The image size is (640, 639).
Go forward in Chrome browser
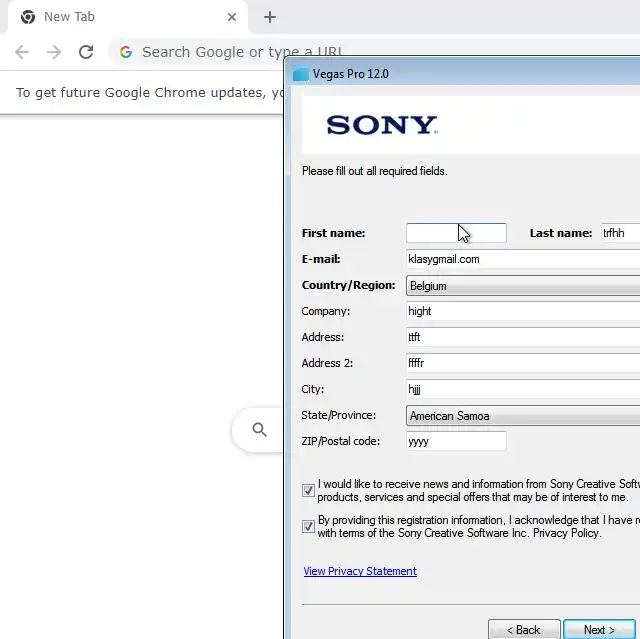click(54, 52)
